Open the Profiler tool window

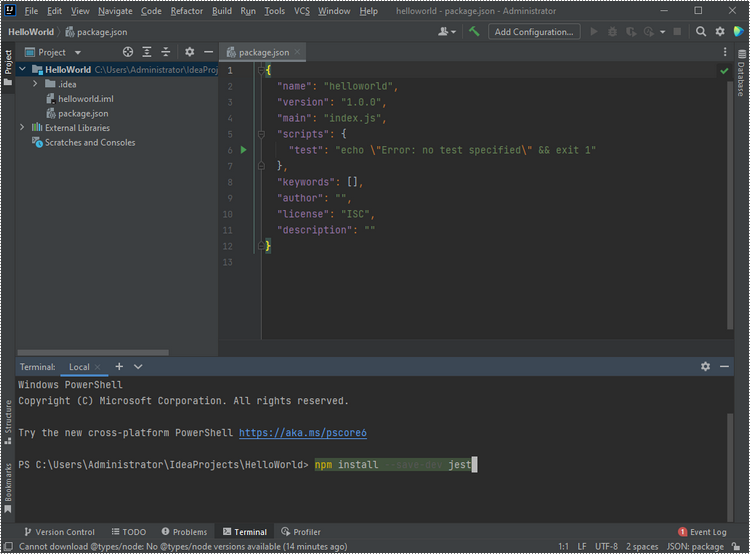[300, 532]
